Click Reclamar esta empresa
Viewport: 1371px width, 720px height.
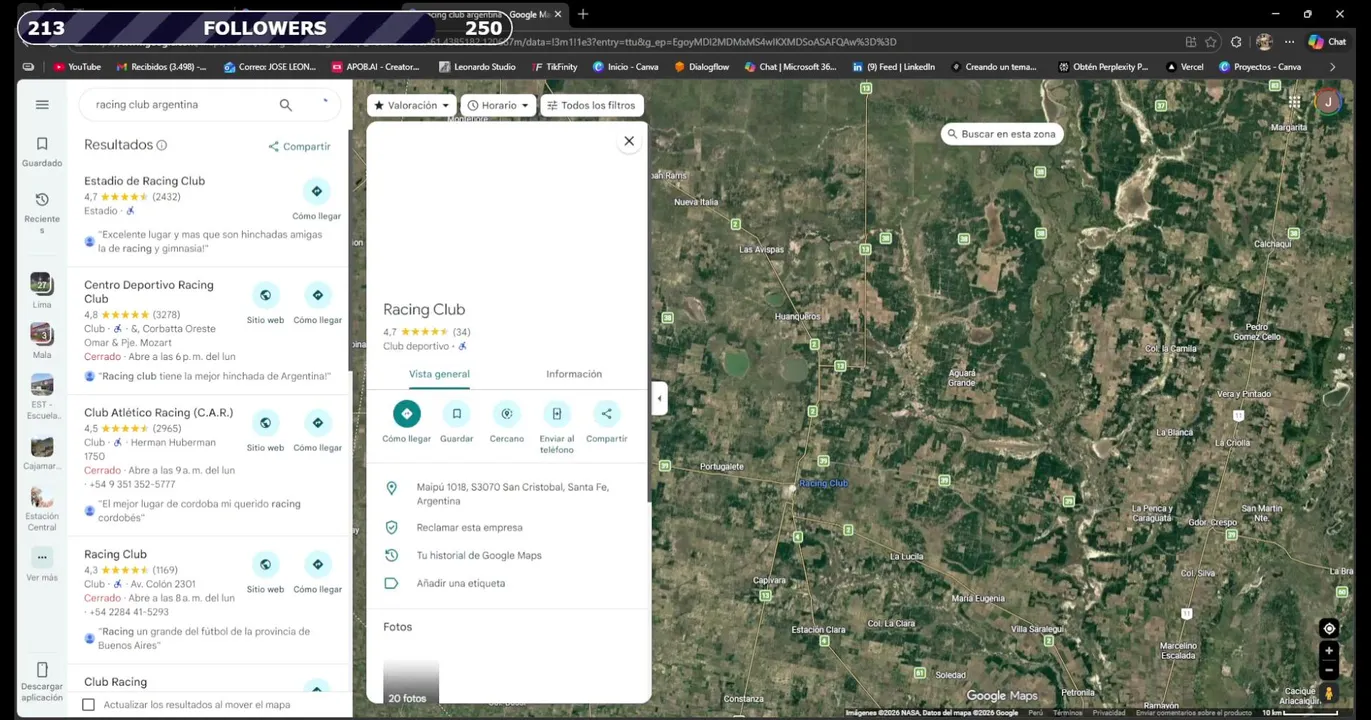pos(508,527)
